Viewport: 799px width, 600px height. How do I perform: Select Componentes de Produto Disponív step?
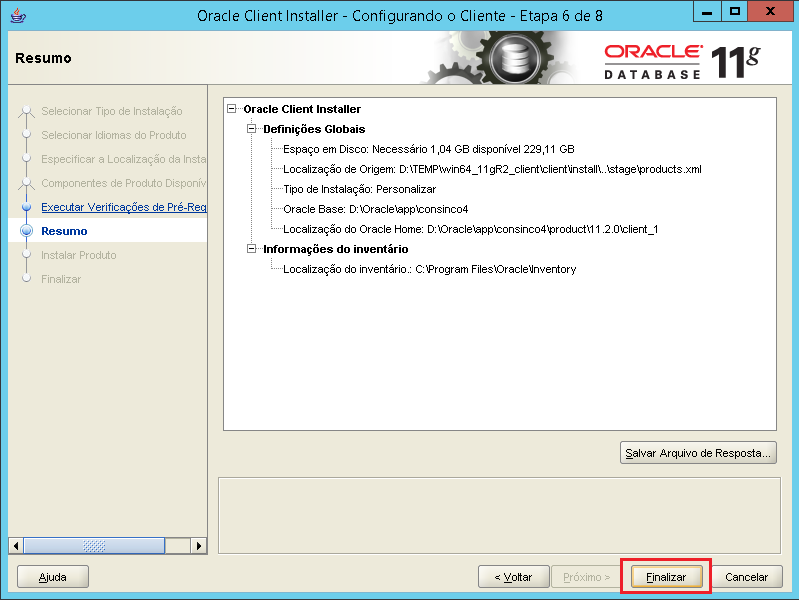(x=124, y=183)
